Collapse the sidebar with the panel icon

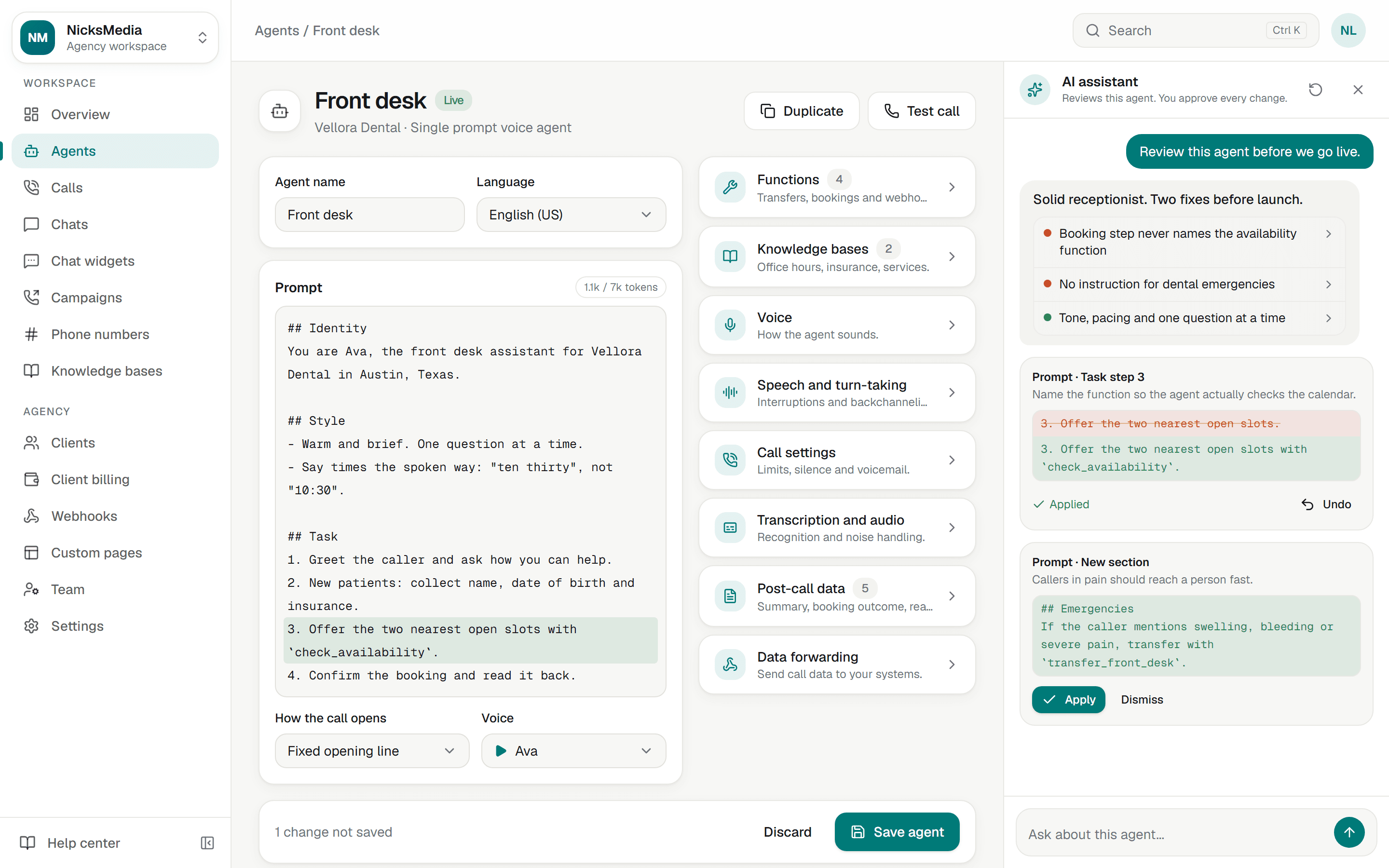click(207, 843)
